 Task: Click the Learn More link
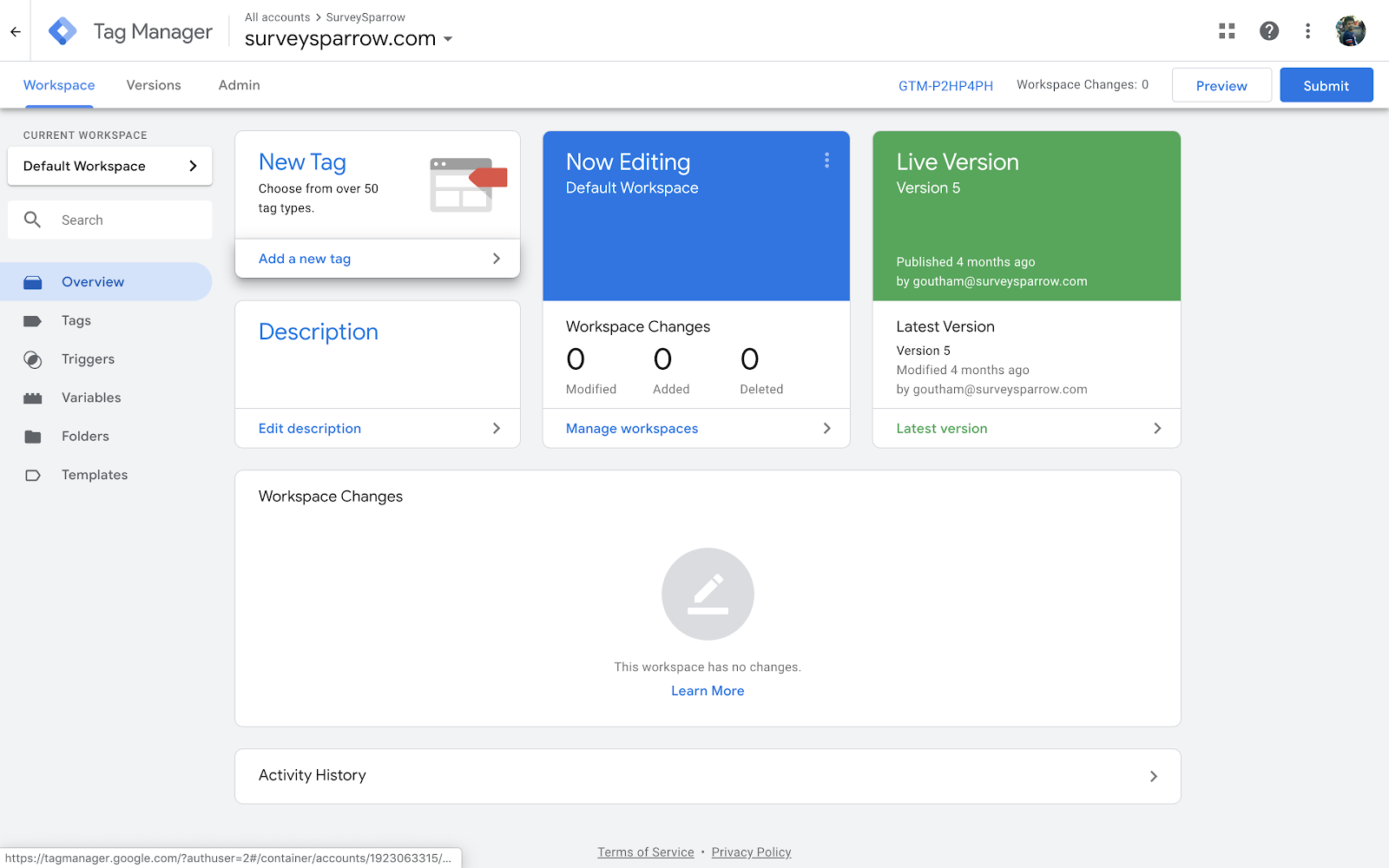click(708, 691)
